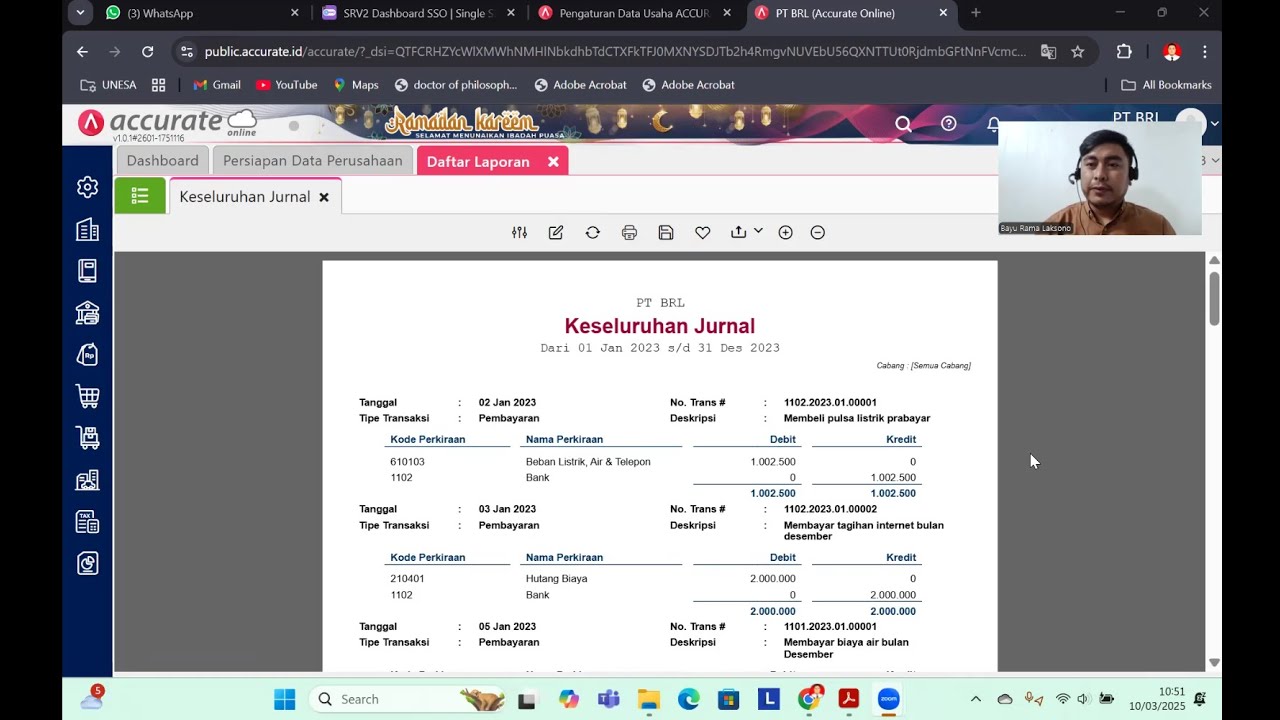Switch to Persiapan Data Perusahaan tab

point(313,161)
